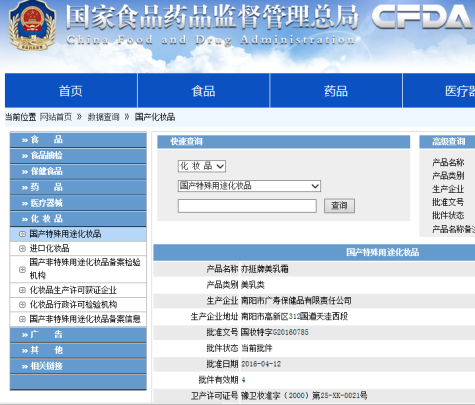The image size is (475, 405).
Task: Click the 查询 search button
Action: tap(339, 206)
